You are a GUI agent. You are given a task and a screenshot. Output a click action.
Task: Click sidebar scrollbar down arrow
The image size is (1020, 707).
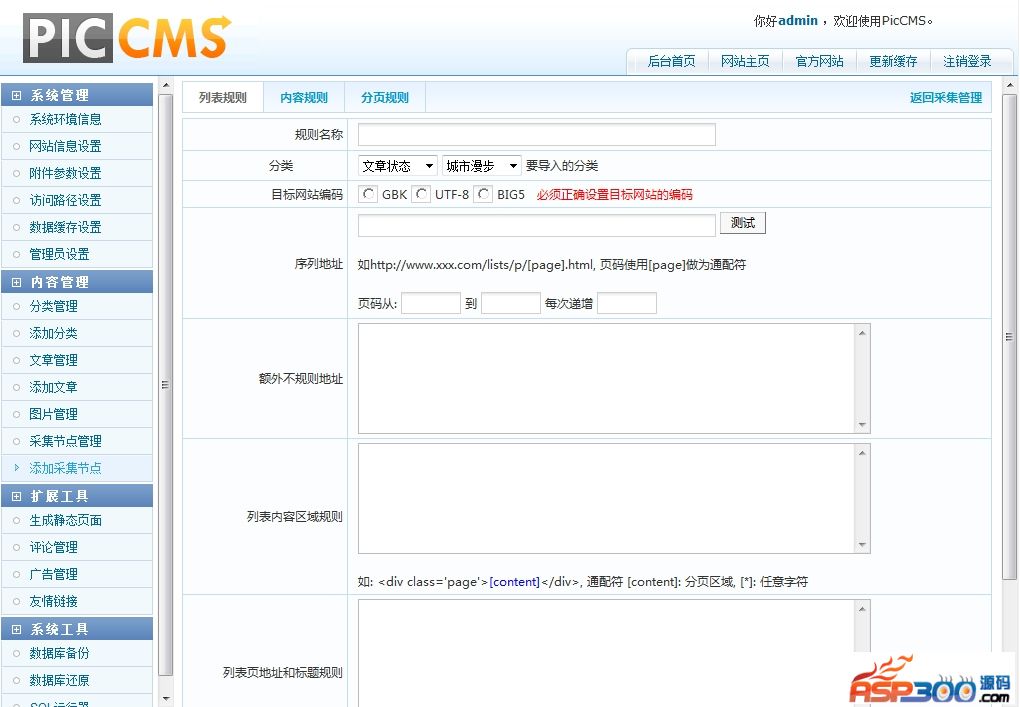coord(166,699)
